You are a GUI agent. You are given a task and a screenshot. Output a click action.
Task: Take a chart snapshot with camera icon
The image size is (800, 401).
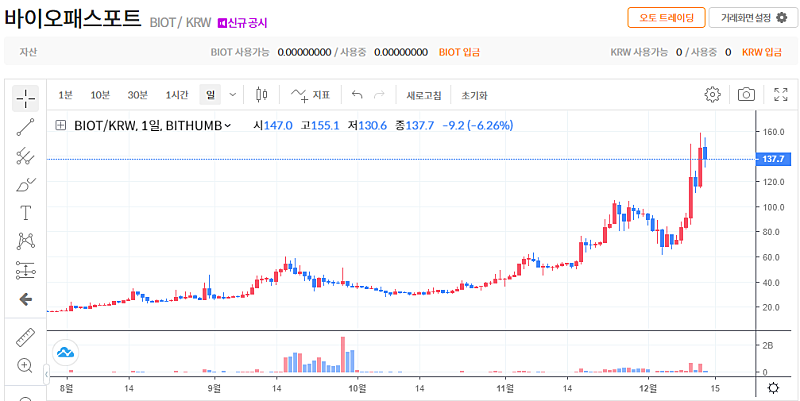click(746, 94)
